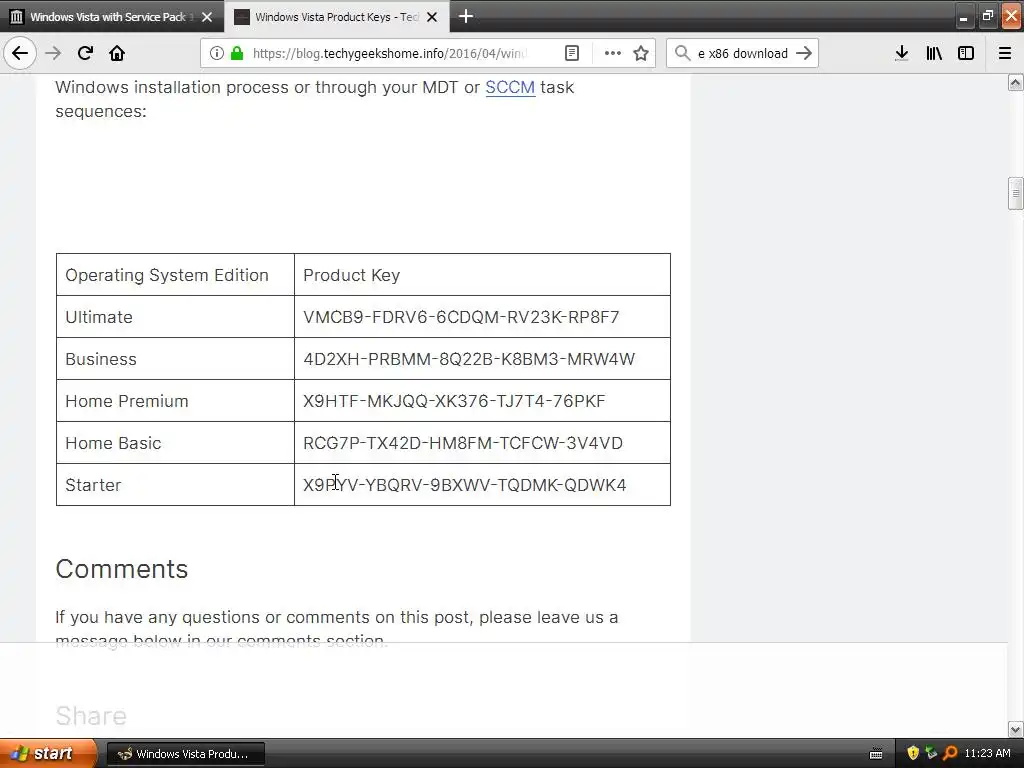Click the orange magnifier tray icon

[950, 753]
